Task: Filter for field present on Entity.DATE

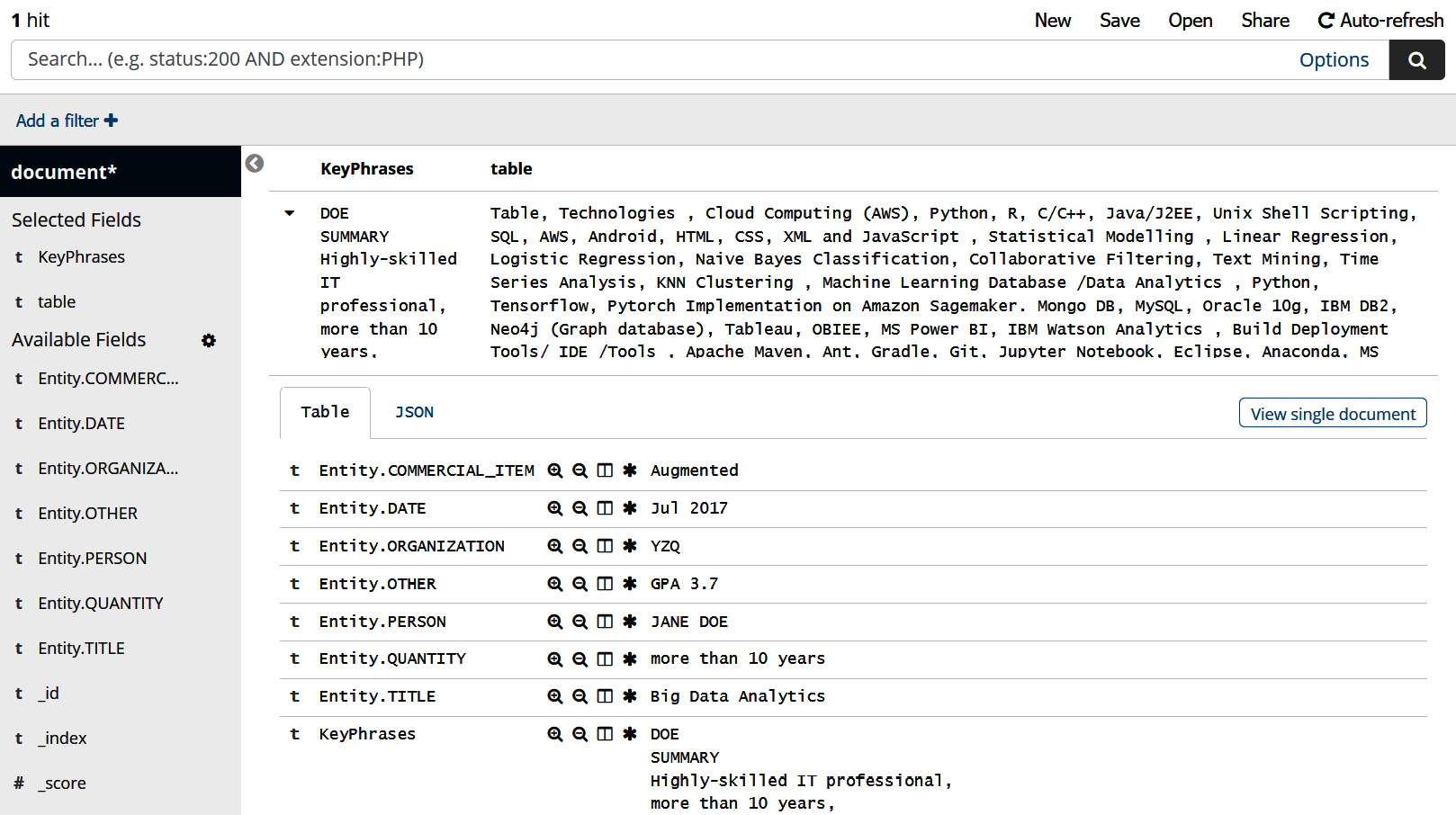Action: tap(630, 508)
